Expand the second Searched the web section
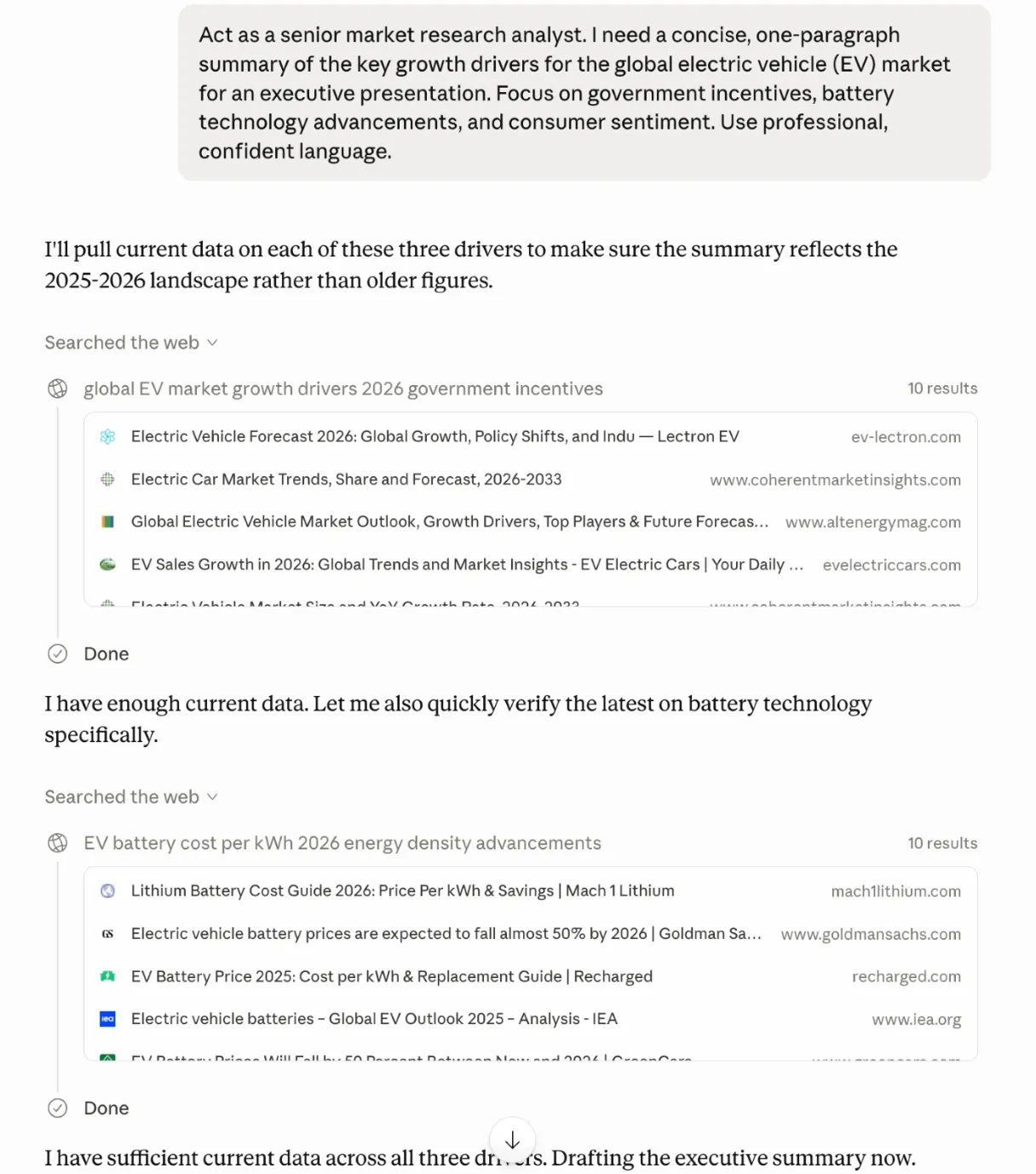The height and width of the screenshot is (1174, 1036). [212, 797]
